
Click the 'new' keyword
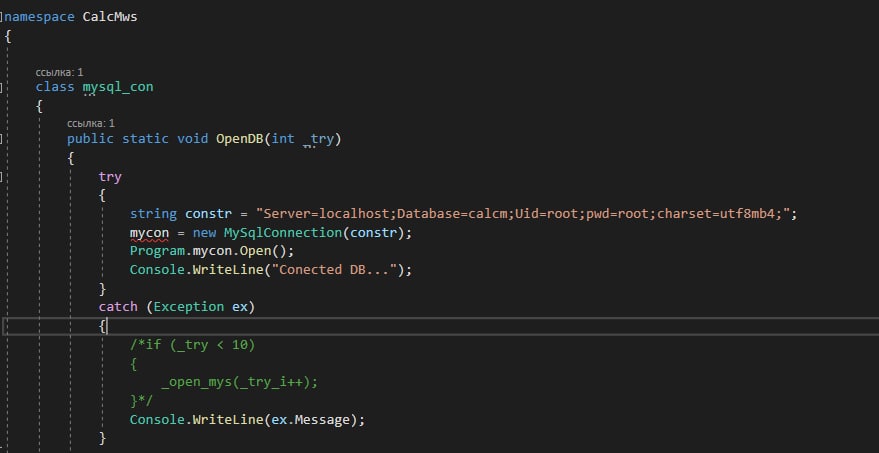pyautogui.click(x=204, y=233)
